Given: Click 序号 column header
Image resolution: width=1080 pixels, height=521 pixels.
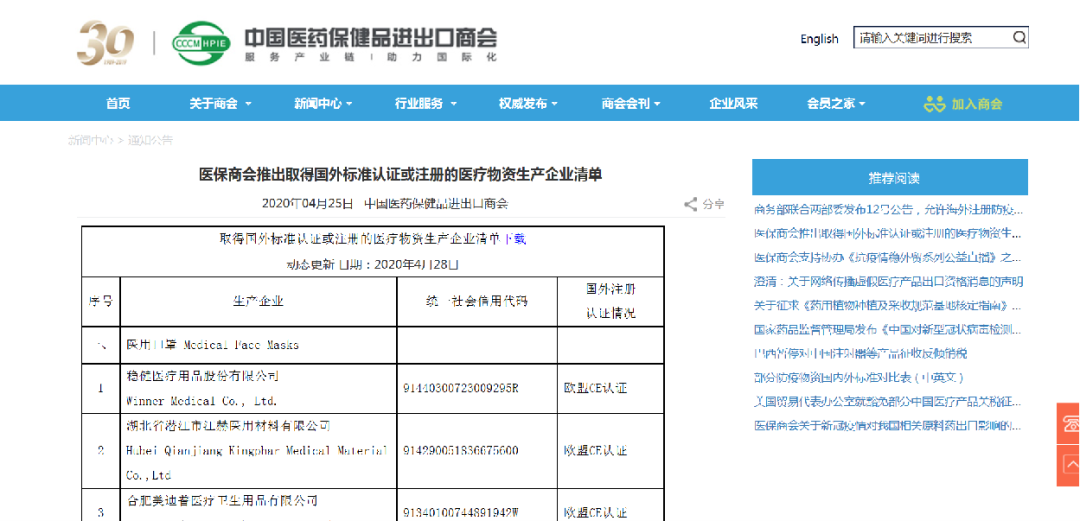Looking at the screenshot, I should [101, 301].
